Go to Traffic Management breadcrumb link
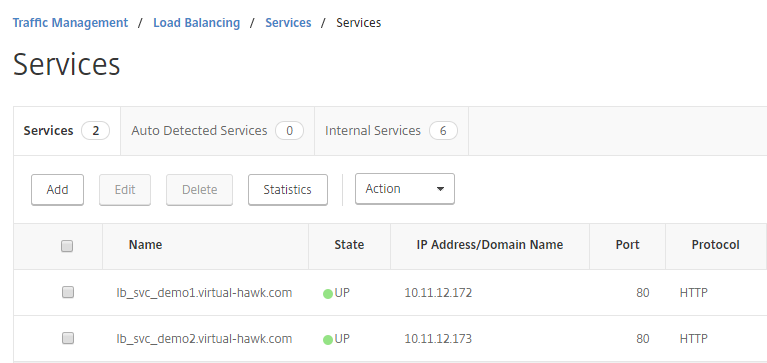 tap(70, 23)
